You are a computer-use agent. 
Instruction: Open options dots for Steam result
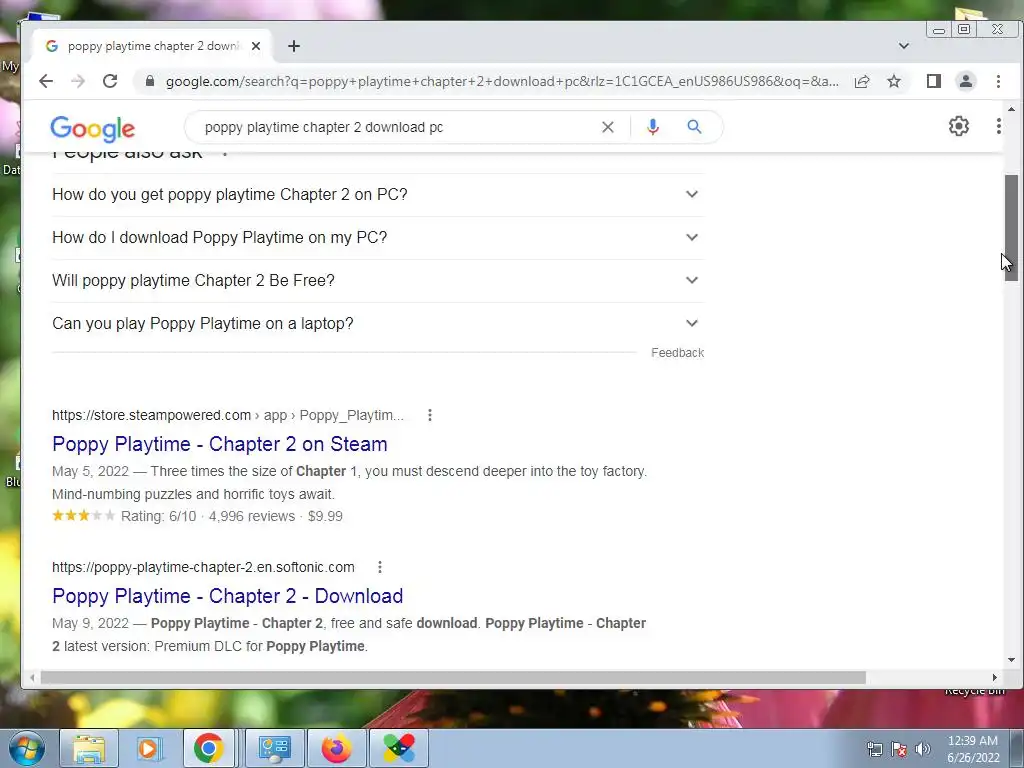click(x=430, y=415)
